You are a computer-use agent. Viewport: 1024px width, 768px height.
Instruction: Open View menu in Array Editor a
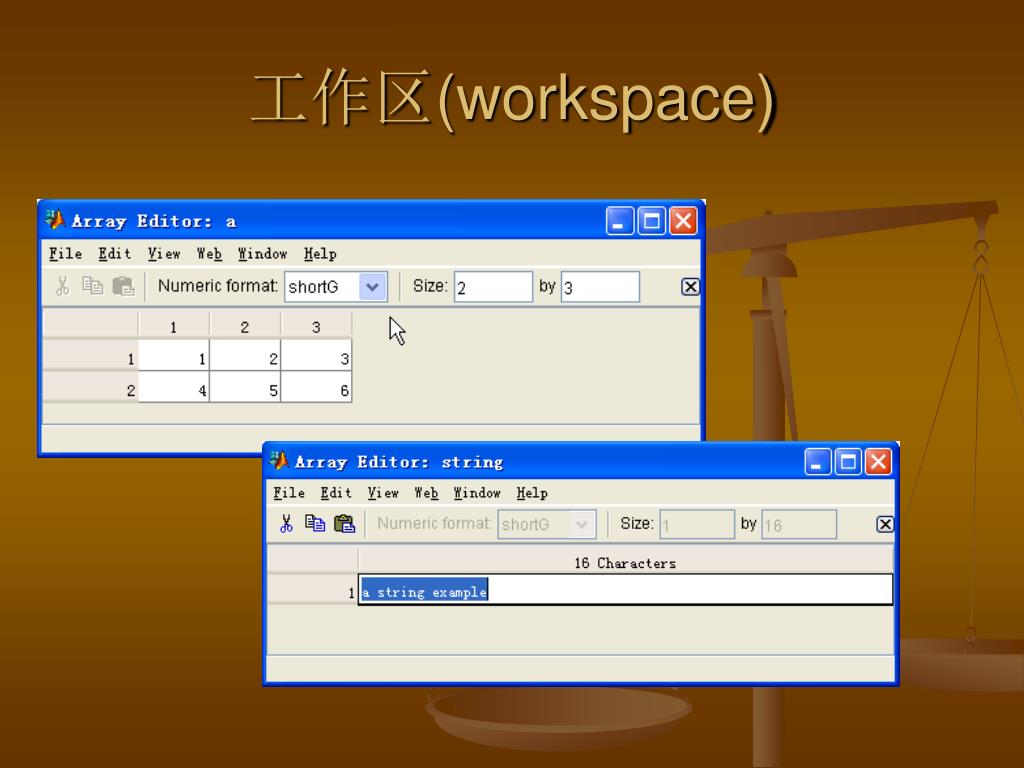tap(163, 254)
